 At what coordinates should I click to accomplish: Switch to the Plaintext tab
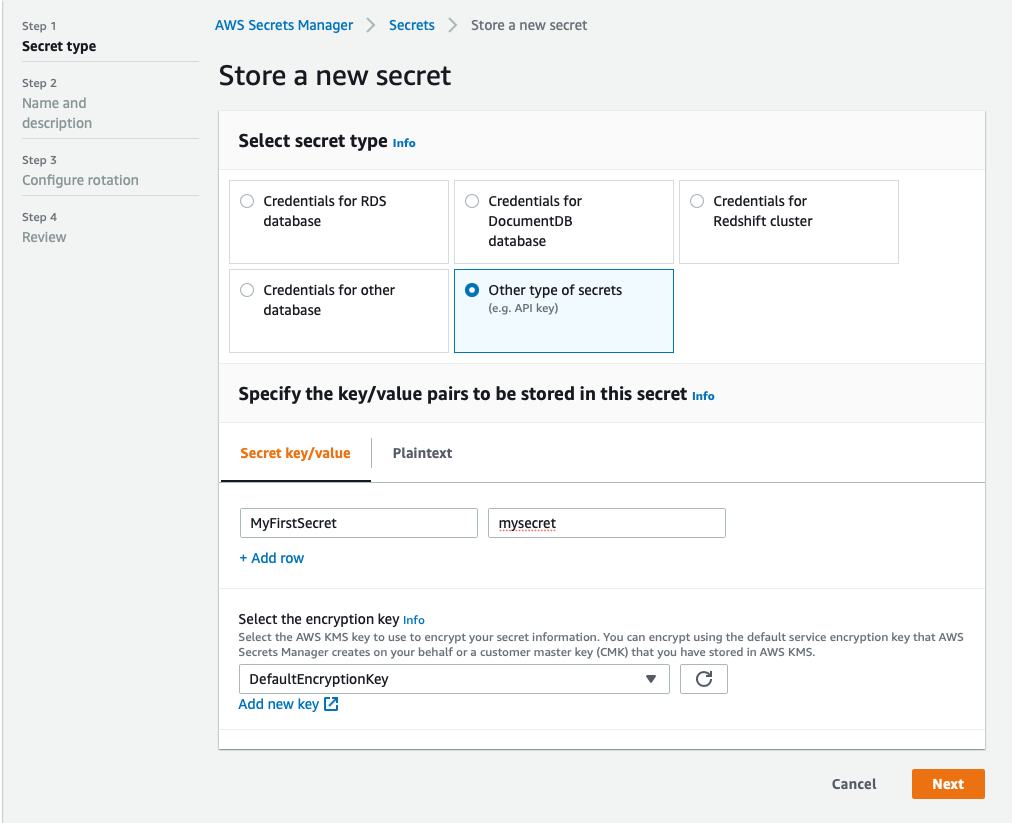(x=422, y=453)
